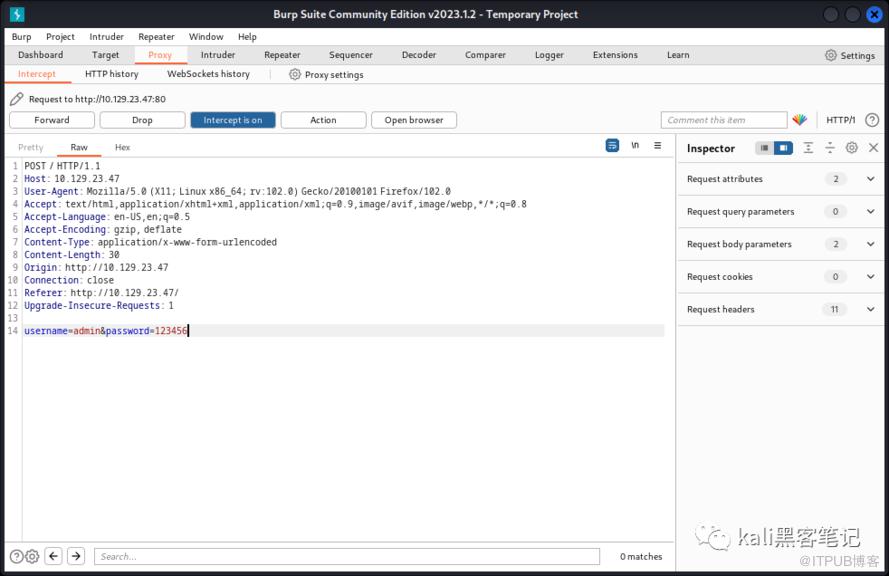
Task: Switch to the Repeater tab
Action: [x=282, y=55]
